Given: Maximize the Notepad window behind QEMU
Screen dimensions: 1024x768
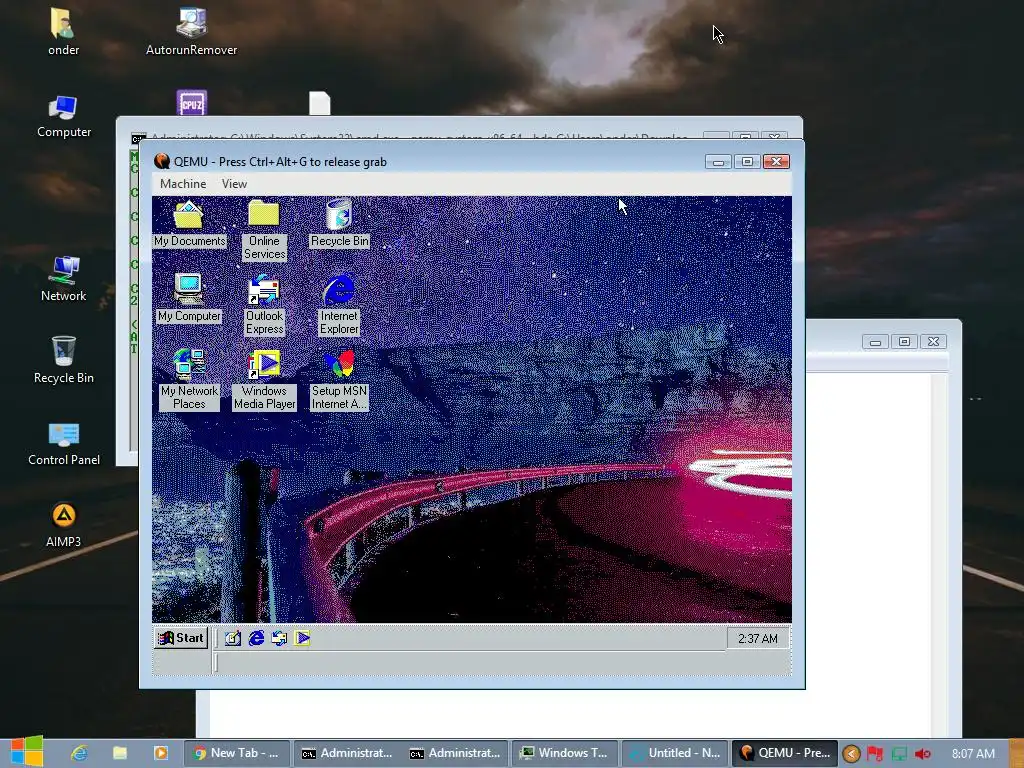Looking at the screenshot, I should coord(904,342).
